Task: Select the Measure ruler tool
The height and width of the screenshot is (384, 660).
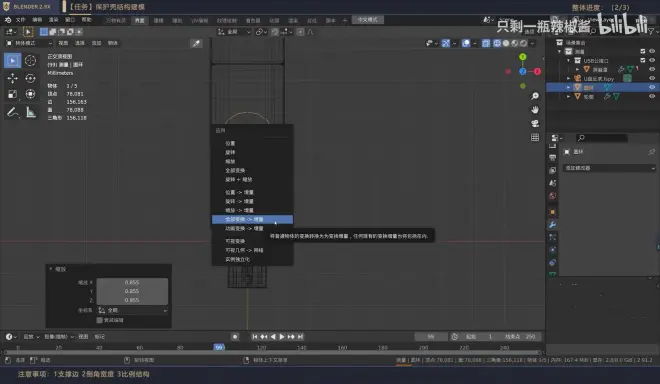Action: 30,112
